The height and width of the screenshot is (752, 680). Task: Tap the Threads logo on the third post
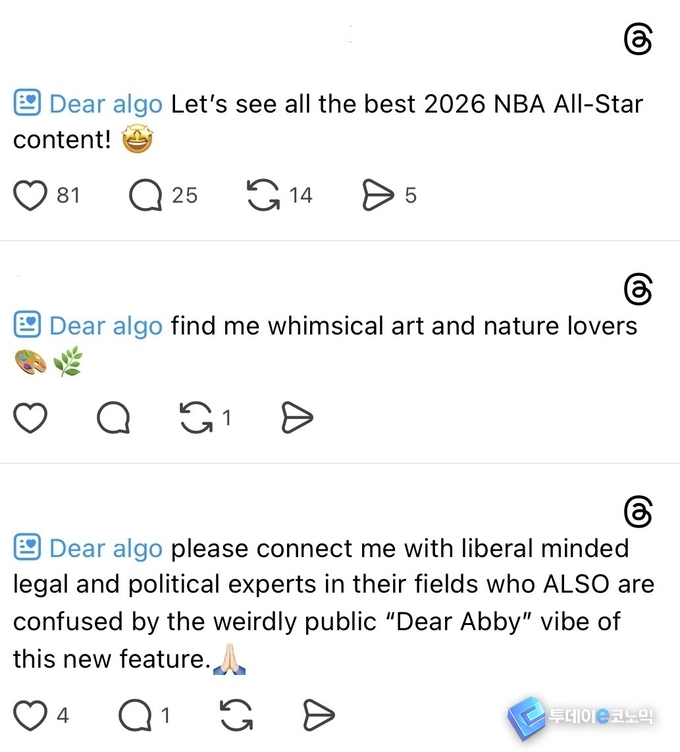click(637, 511)
